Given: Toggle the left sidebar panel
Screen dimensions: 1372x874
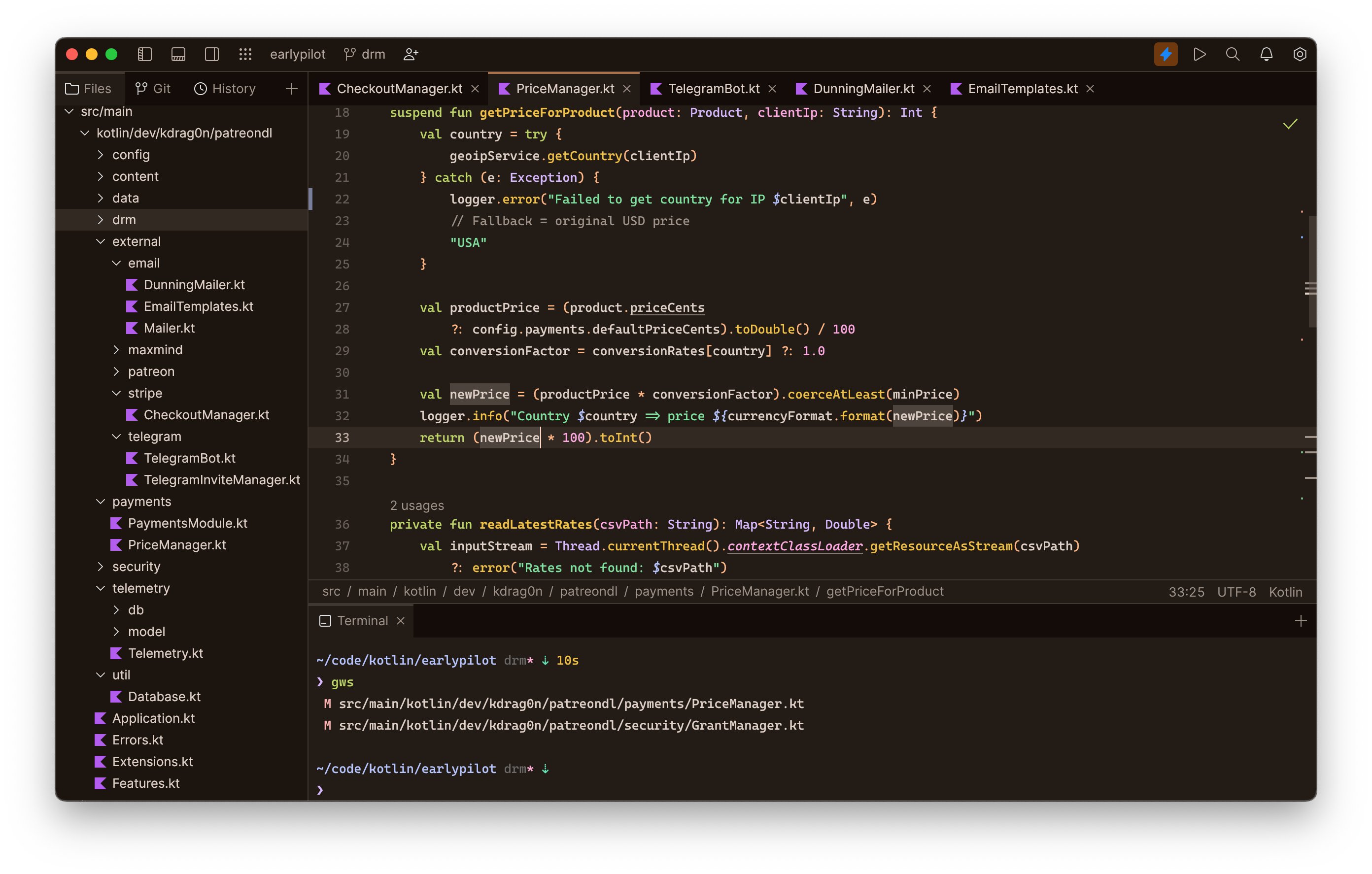Looking at the screenshot, I should (x=145, y=54).
